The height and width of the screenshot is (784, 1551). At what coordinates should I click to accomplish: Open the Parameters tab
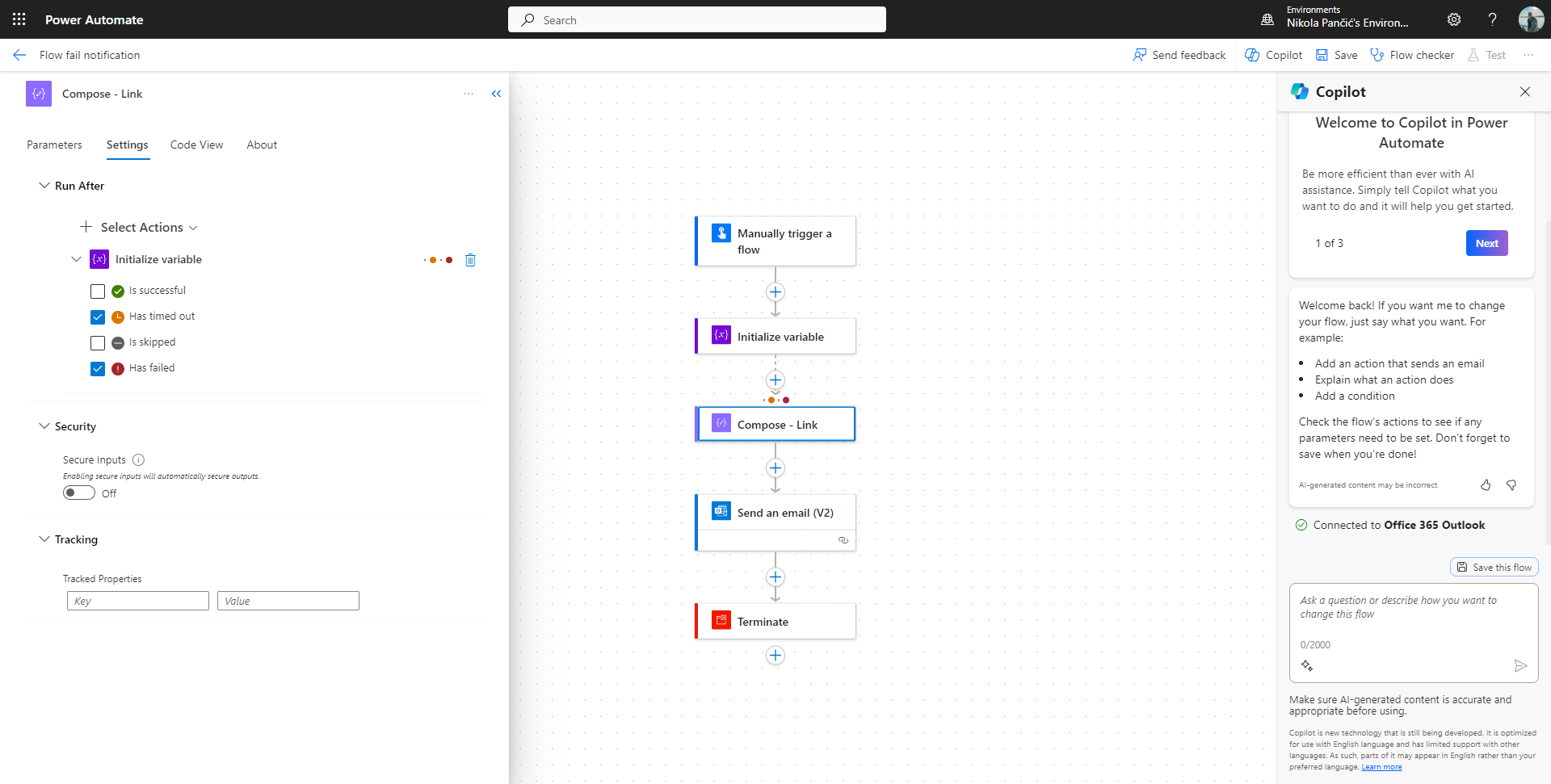coord(53,145)
